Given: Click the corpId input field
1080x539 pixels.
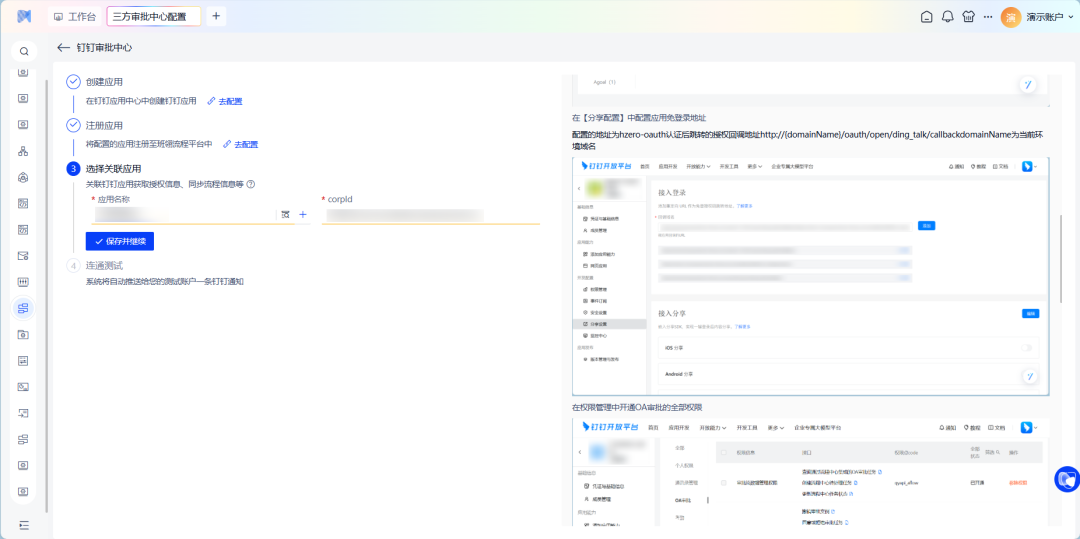Looking at the screenshot, I should (x=430, y=215).
